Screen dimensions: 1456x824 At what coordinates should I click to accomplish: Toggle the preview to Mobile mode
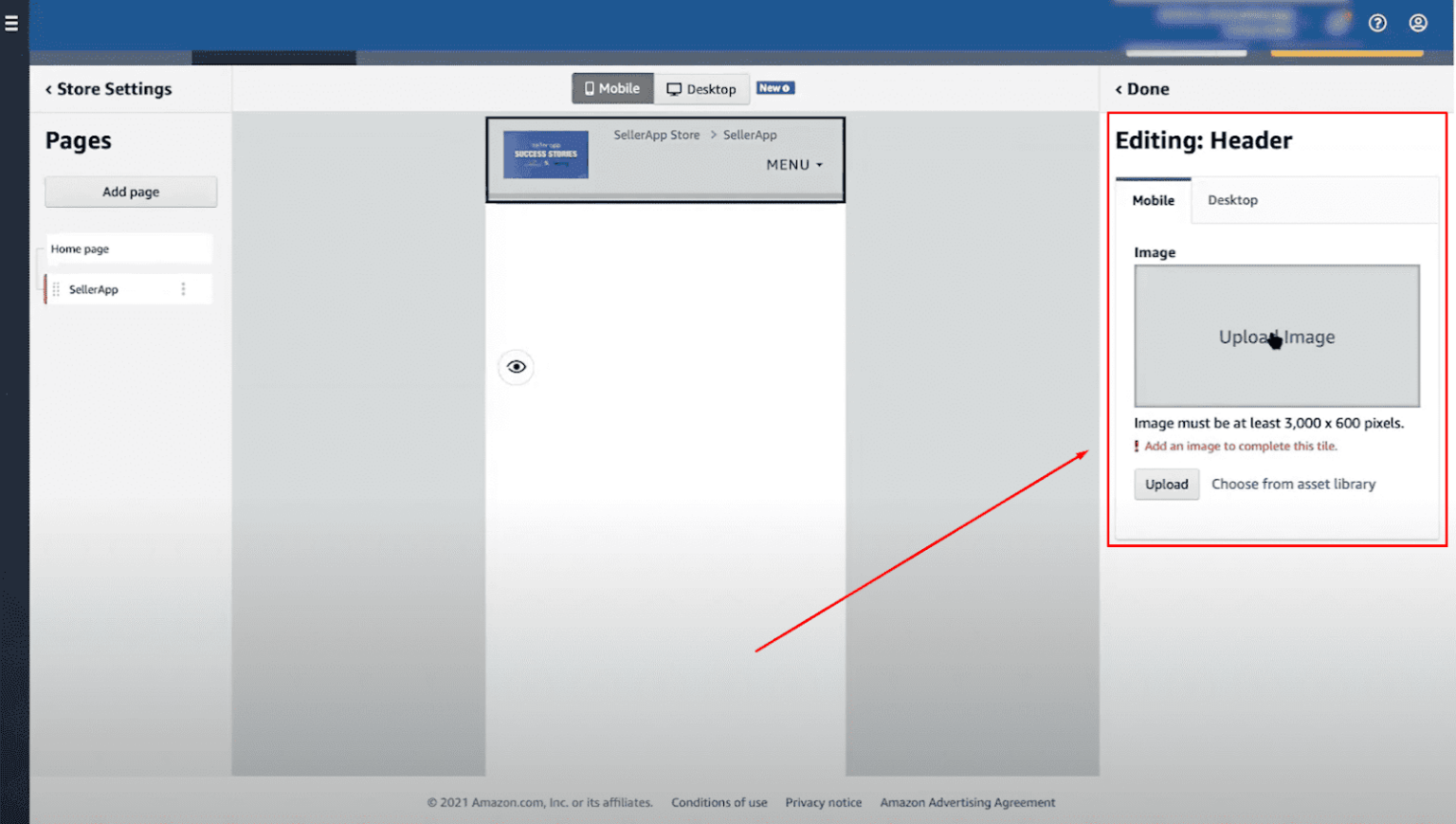coord(612,88)
